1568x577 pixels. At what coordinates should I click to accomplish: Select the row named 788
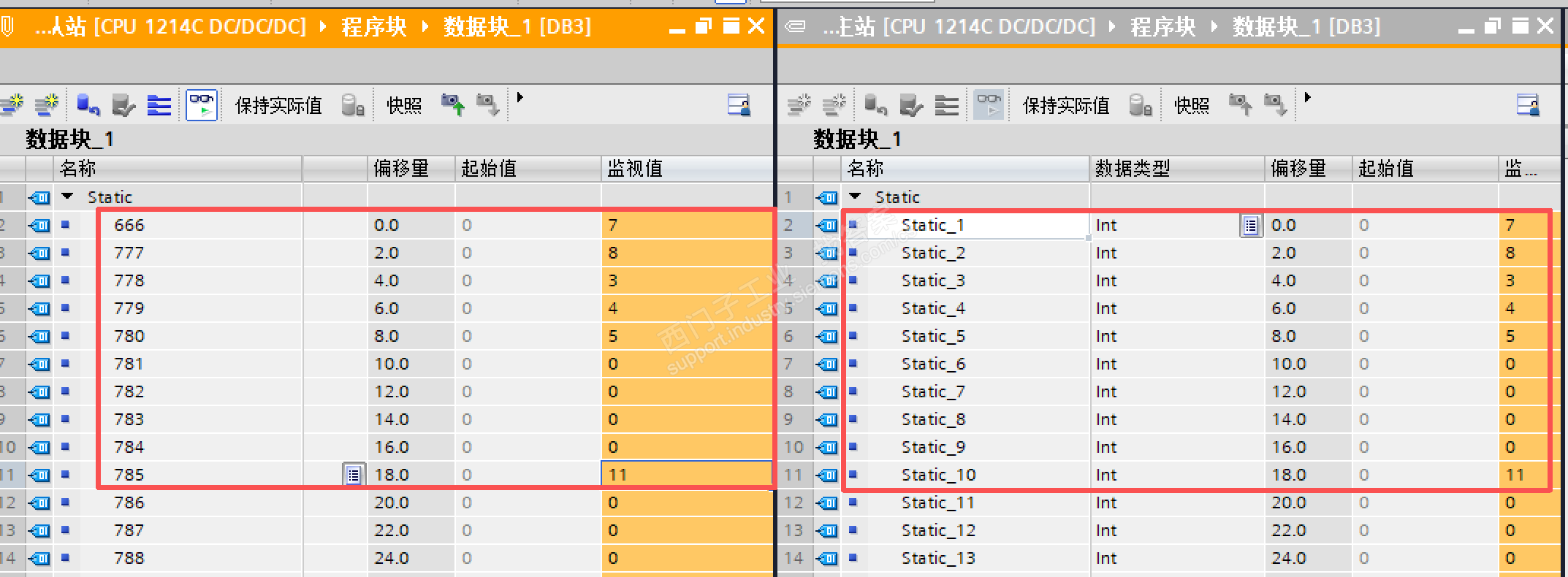coord(129,558)
